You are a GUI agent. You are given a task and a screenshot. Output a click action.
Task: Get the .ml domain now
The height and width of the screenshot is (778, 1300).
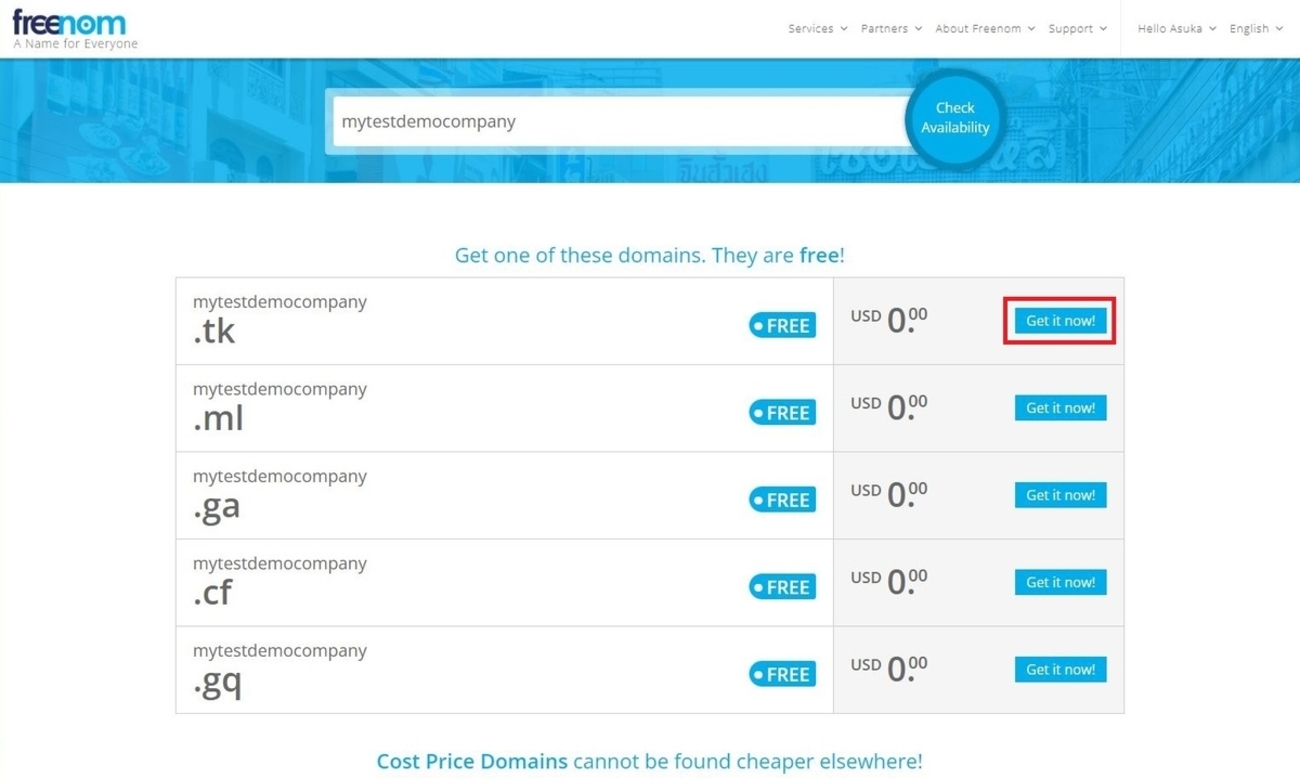(1060, 408)
